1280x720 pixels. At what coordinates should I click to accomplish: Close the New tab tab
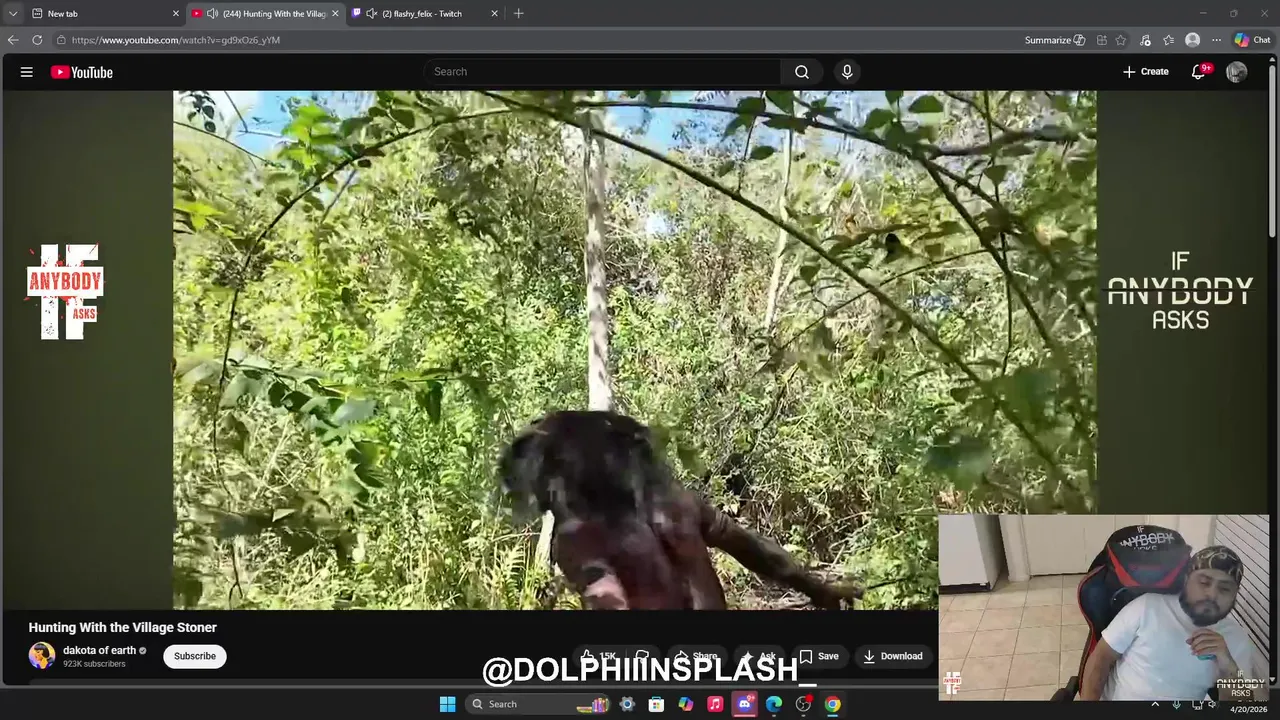tap(175, 14)
